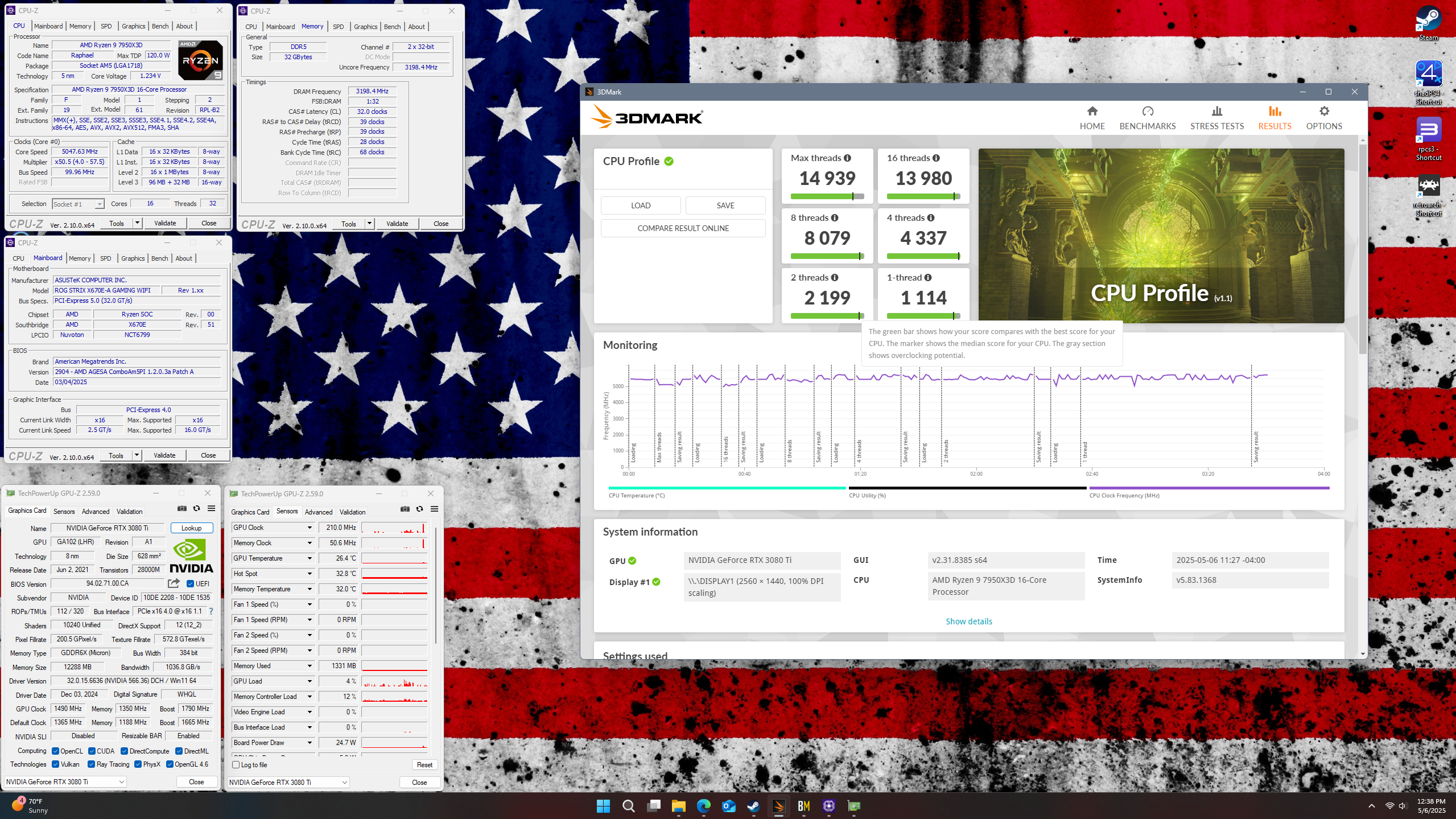The image size is (1456, 819).
Task: Switch to Bench tab in CPU-Z Memory window
Action: click(392, 27)
